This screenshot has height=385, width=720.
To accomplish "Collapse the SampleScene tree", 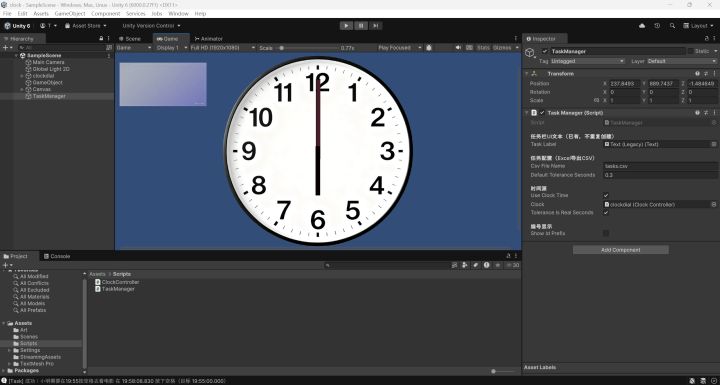I will [17, 56].
